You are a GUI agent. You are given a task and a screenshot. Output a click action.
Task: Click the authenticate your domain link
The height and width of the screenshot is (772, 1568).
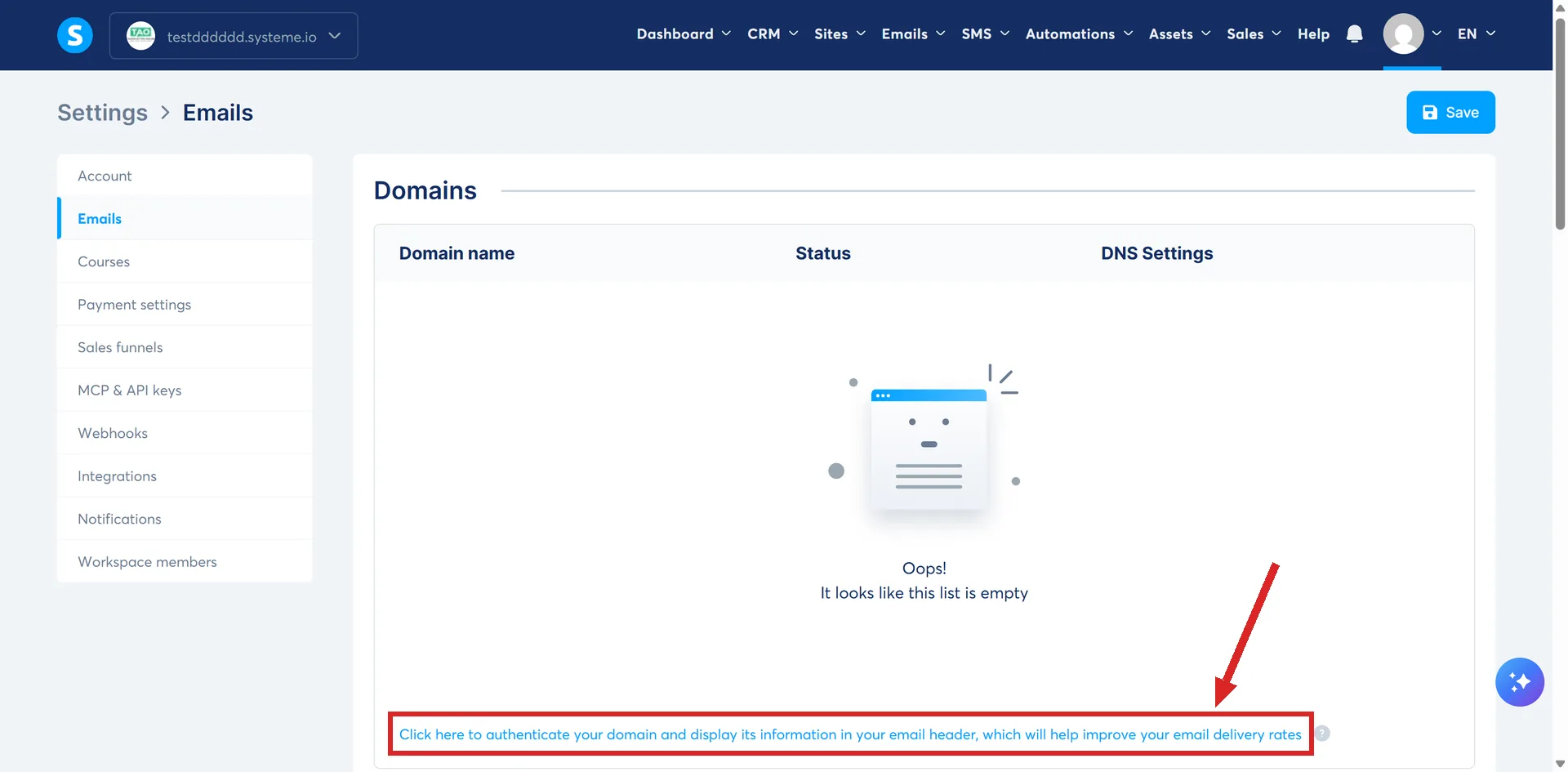click(850, 734)
